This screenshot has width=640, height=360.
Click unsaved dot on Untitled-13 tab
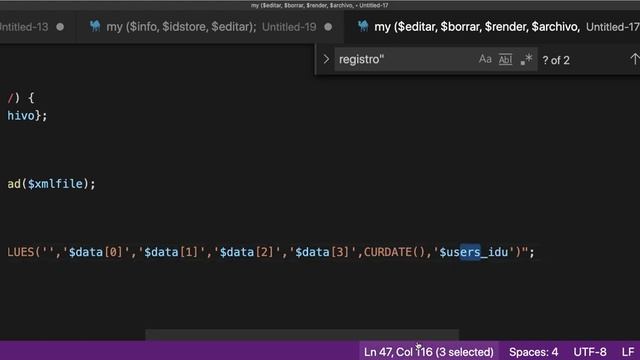(x=60, y=27)
